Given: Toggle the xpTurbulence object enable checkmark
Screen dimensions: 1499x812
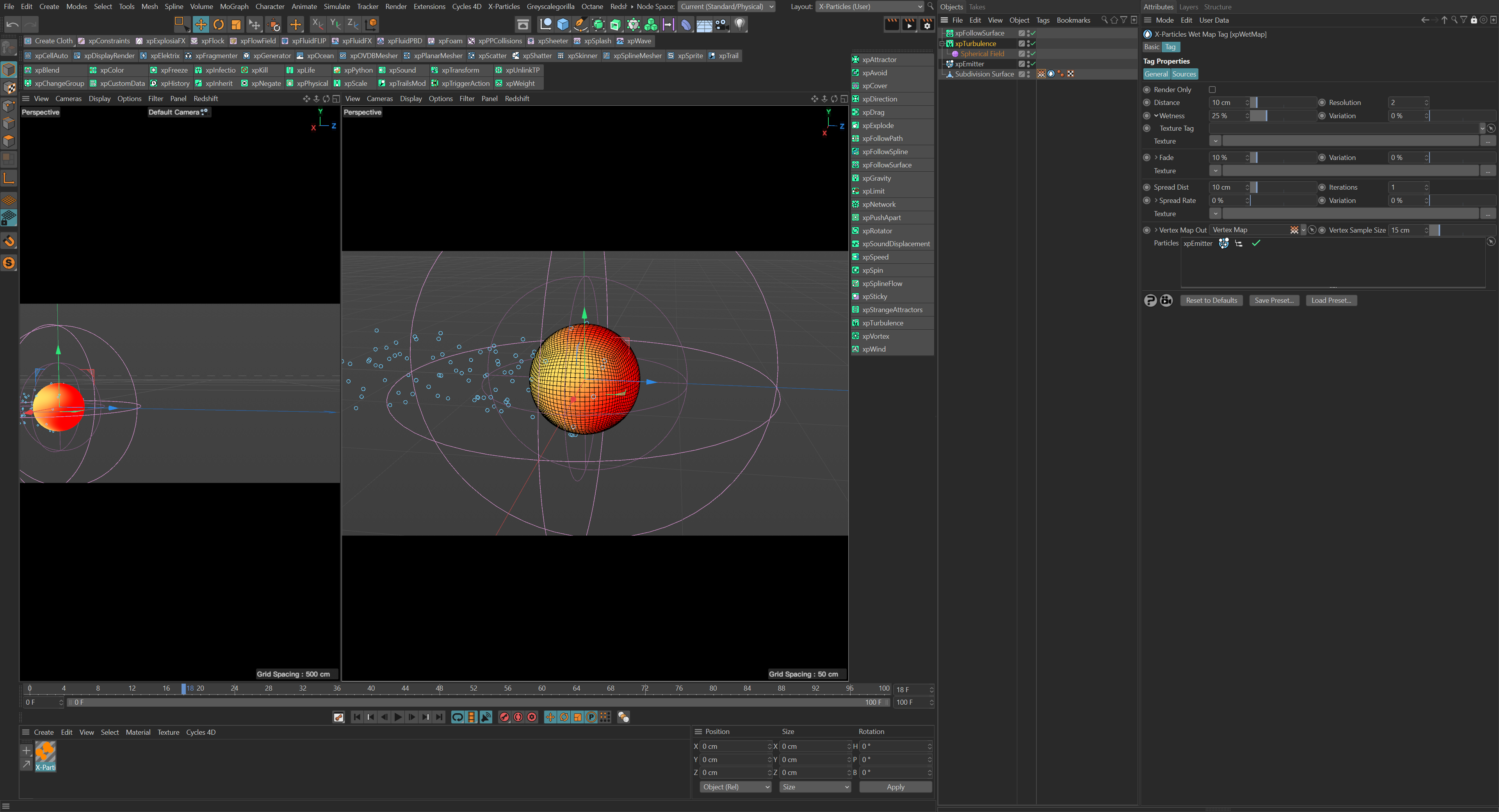Looking at the screenshot, I should coord(1033,44).
